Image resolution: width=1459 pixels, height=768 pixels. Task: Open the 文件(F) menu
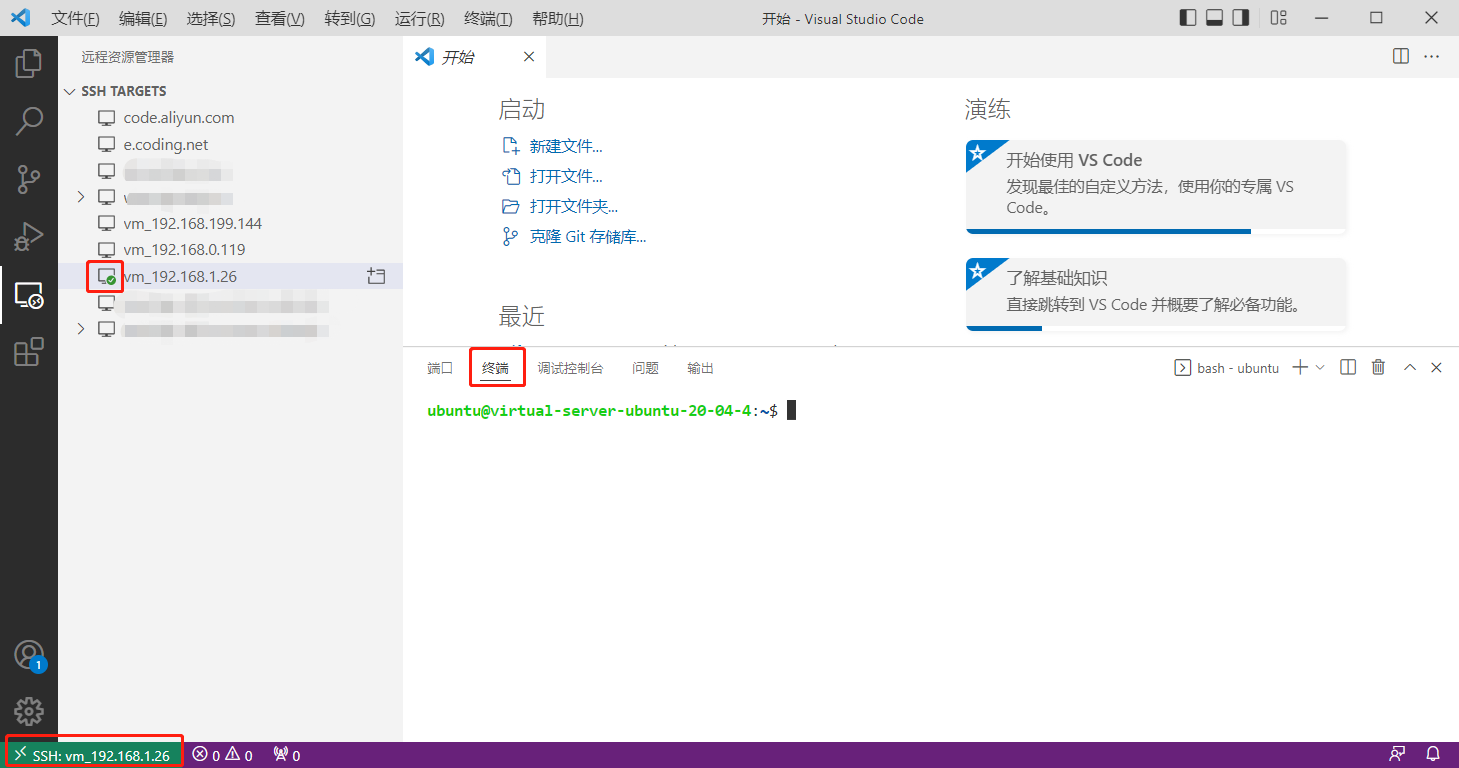pos(75,19)
